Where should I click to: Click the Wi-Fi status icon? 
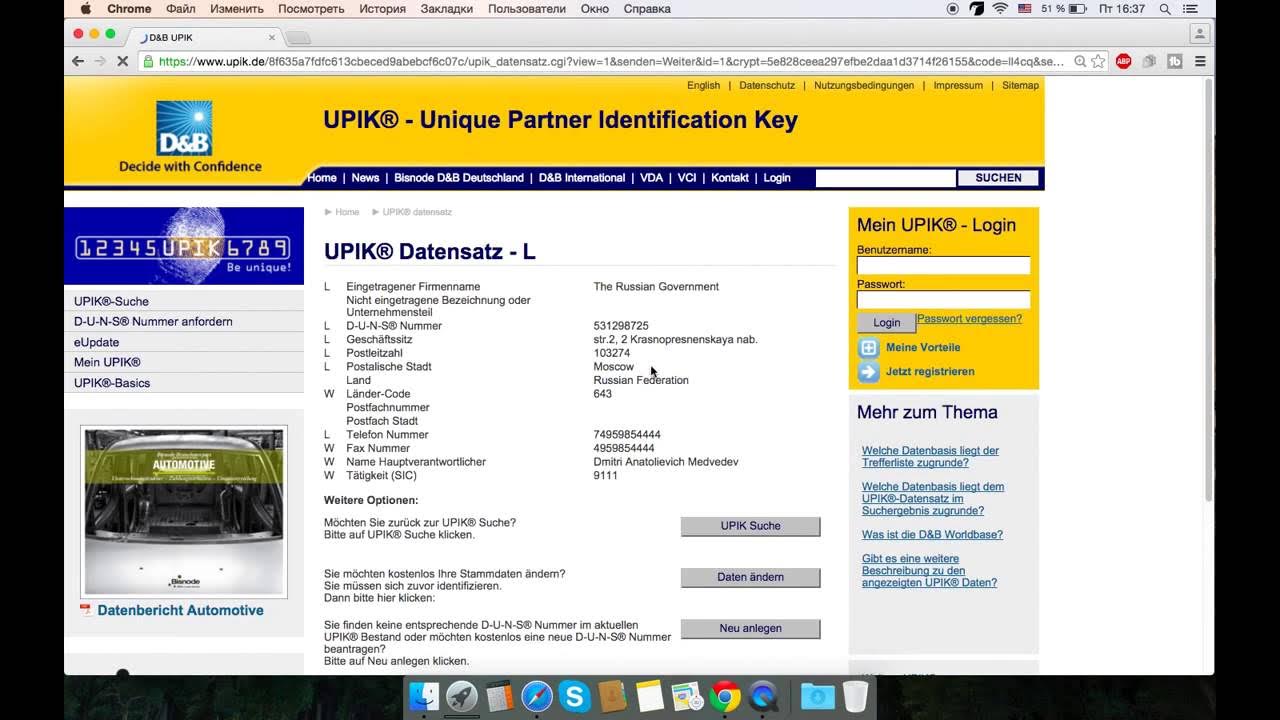click(x=1000, y=9)
